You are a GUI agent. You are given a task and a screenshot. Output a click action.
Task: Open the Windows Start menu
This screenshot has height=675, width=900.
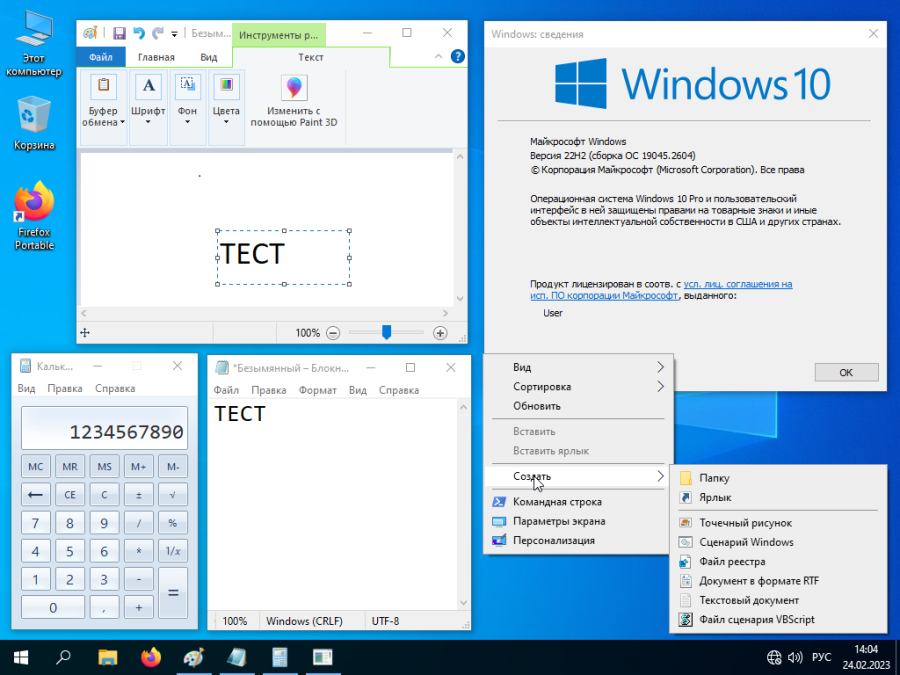21,657
